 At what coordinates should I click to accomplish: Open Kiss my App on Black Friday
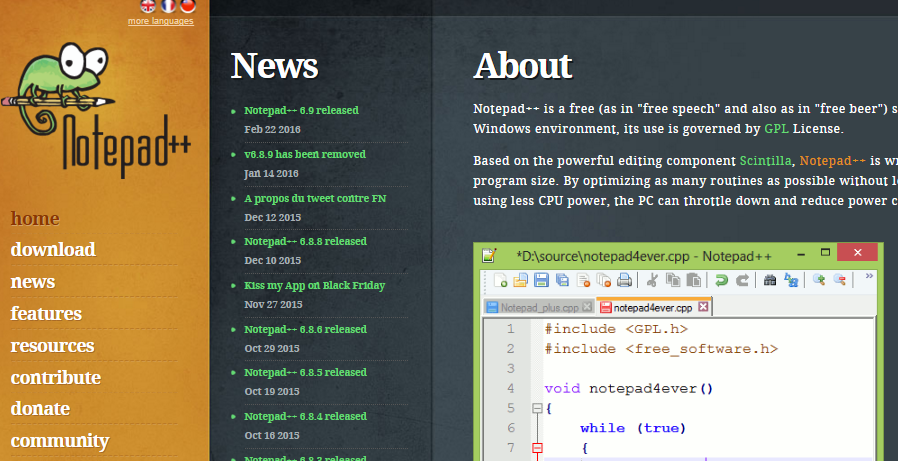[x=314, y=285]
